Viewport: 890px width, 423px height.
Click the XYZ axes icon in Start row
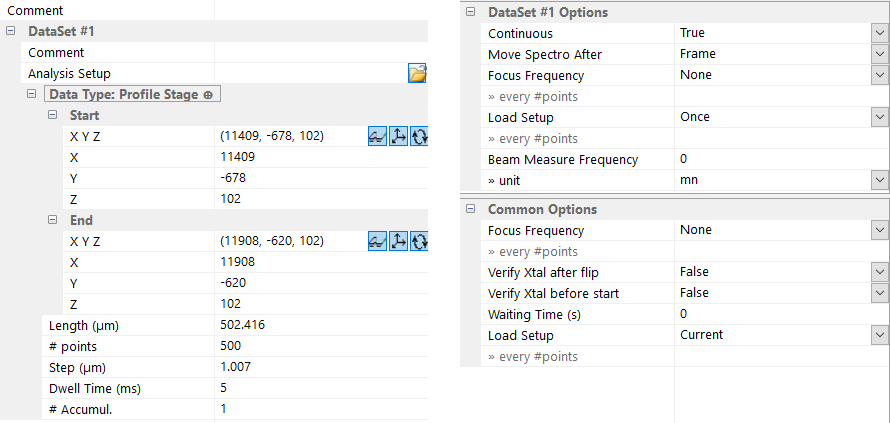coord(398,135)
